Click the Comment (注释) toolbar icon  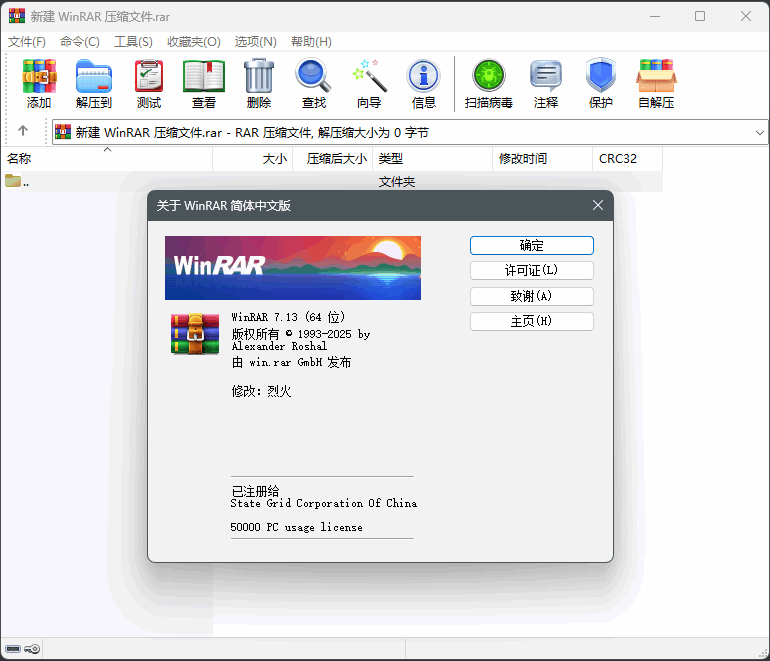[546, 76]
